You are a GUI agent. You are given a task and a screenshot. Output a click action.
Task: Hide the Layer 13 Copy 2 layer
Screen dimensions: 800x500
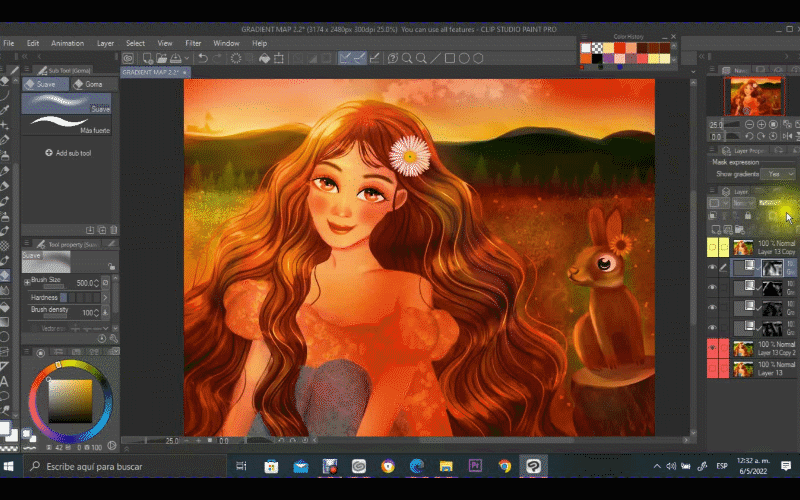(712, 348)
